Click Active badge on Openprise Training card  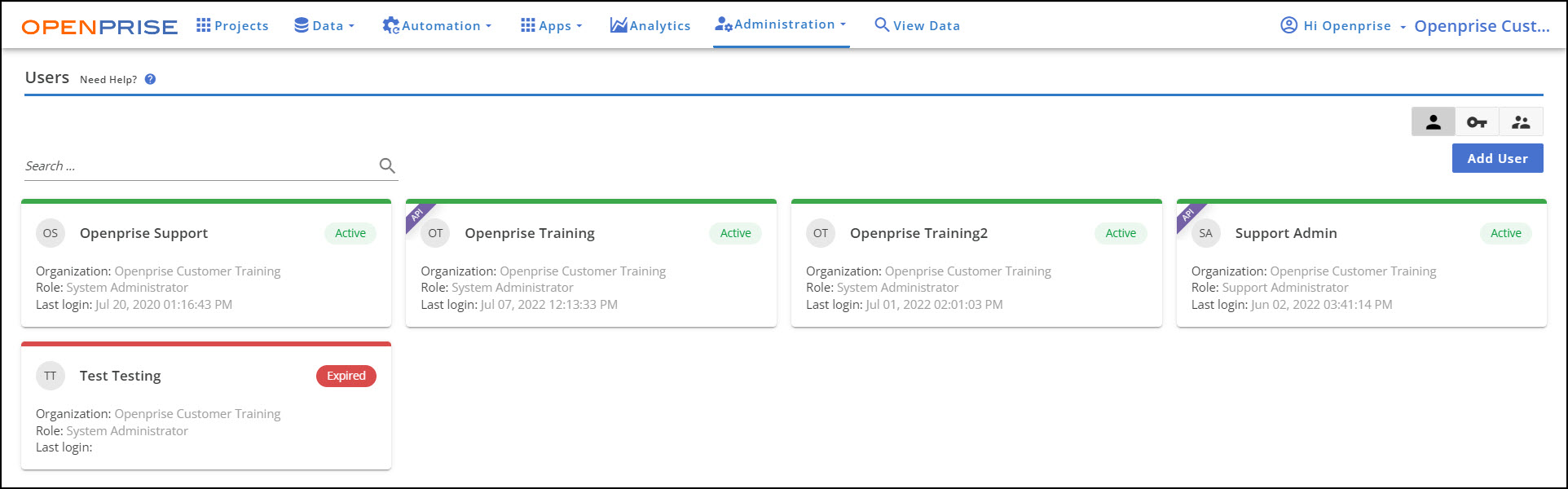[735, 233]
